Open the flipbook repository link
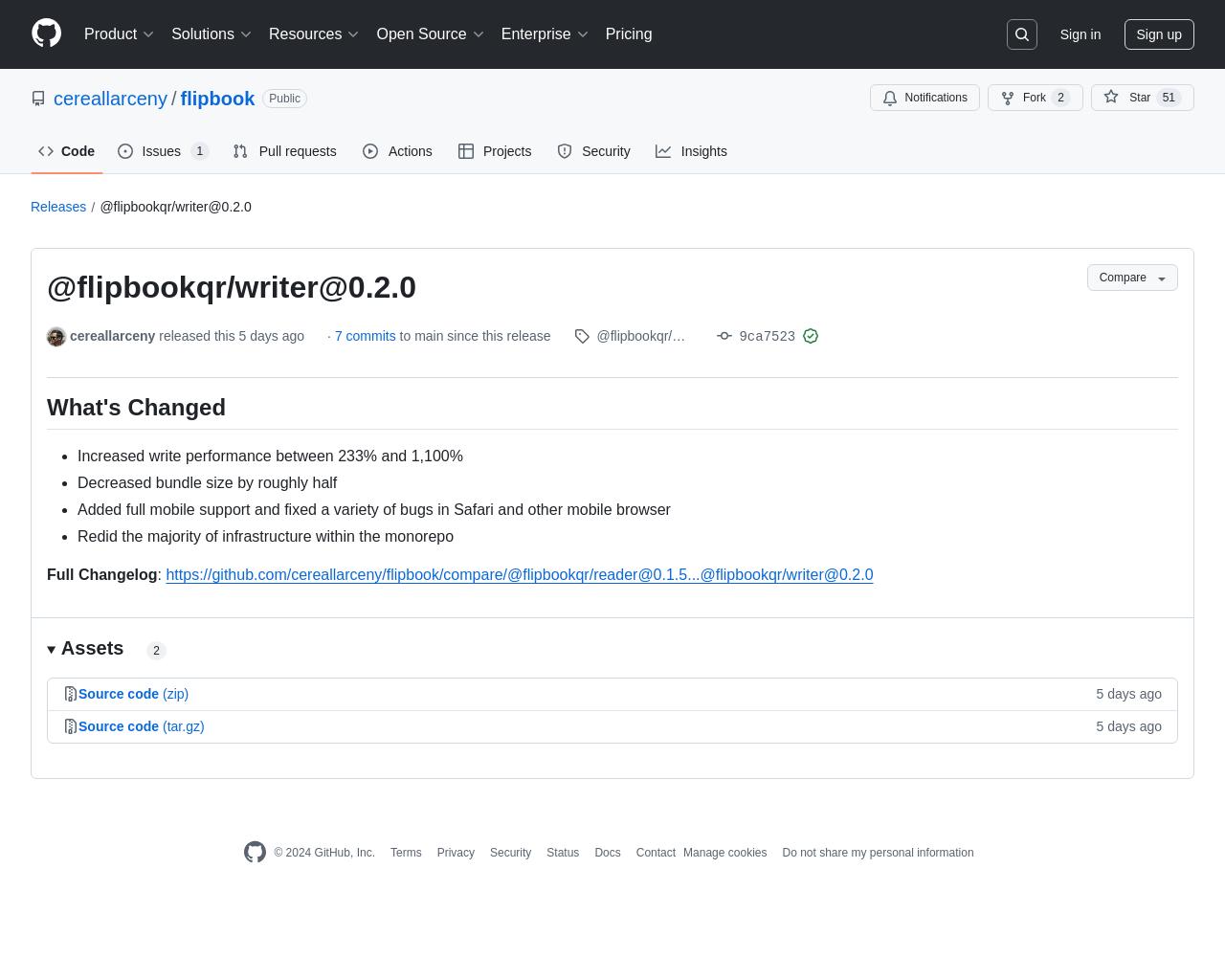This screenshot has height=980, width=1225. point(217,99)
